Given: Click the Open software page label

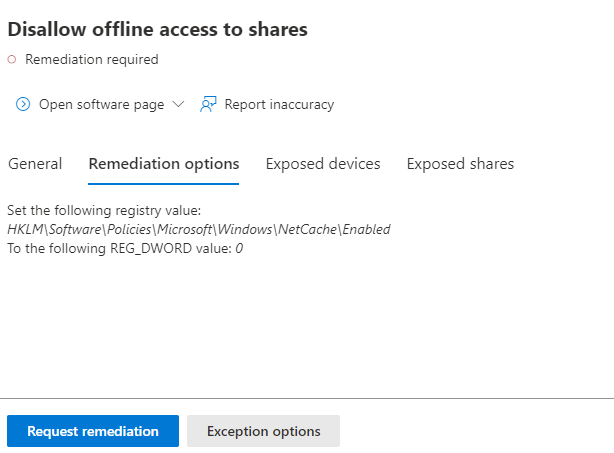Looking at the screenshot, I should [101, 105].
